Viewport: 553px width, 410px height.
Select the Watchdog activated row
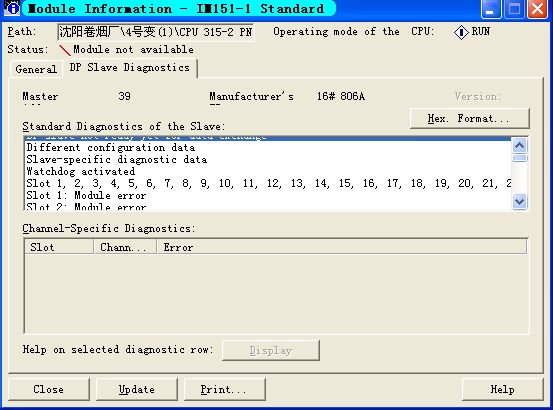click(x=268, y=171)
